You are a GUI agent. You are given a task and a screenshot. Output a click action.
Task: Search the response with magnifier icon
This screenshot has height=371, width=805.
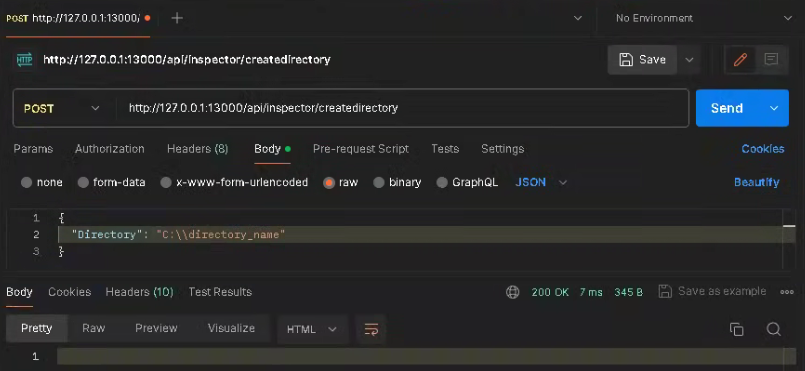click(773, 329)
